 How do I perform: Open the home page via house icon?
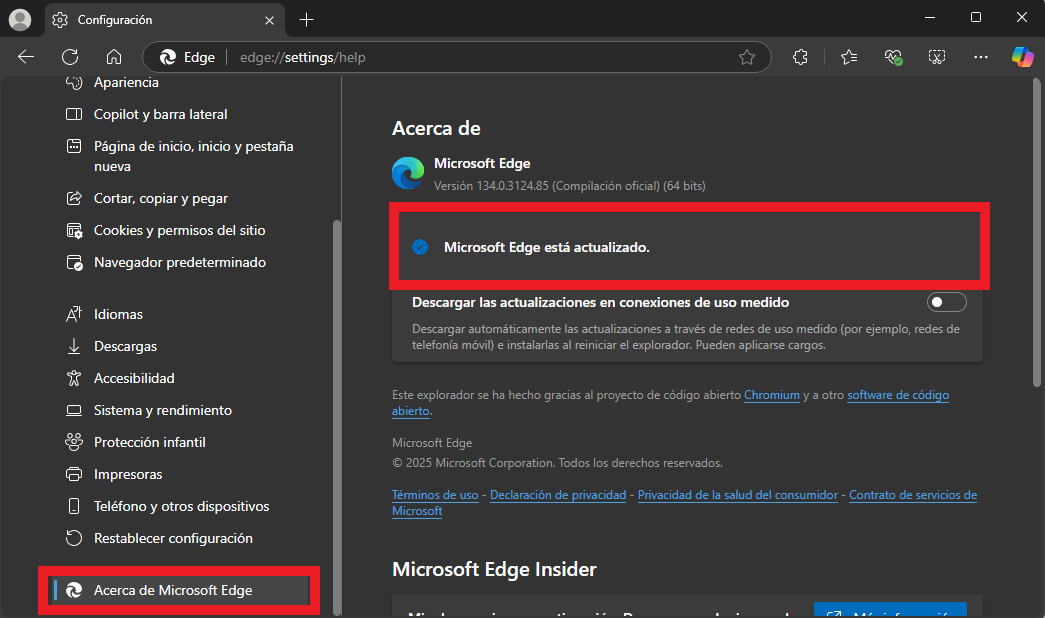tap(114, 57)
